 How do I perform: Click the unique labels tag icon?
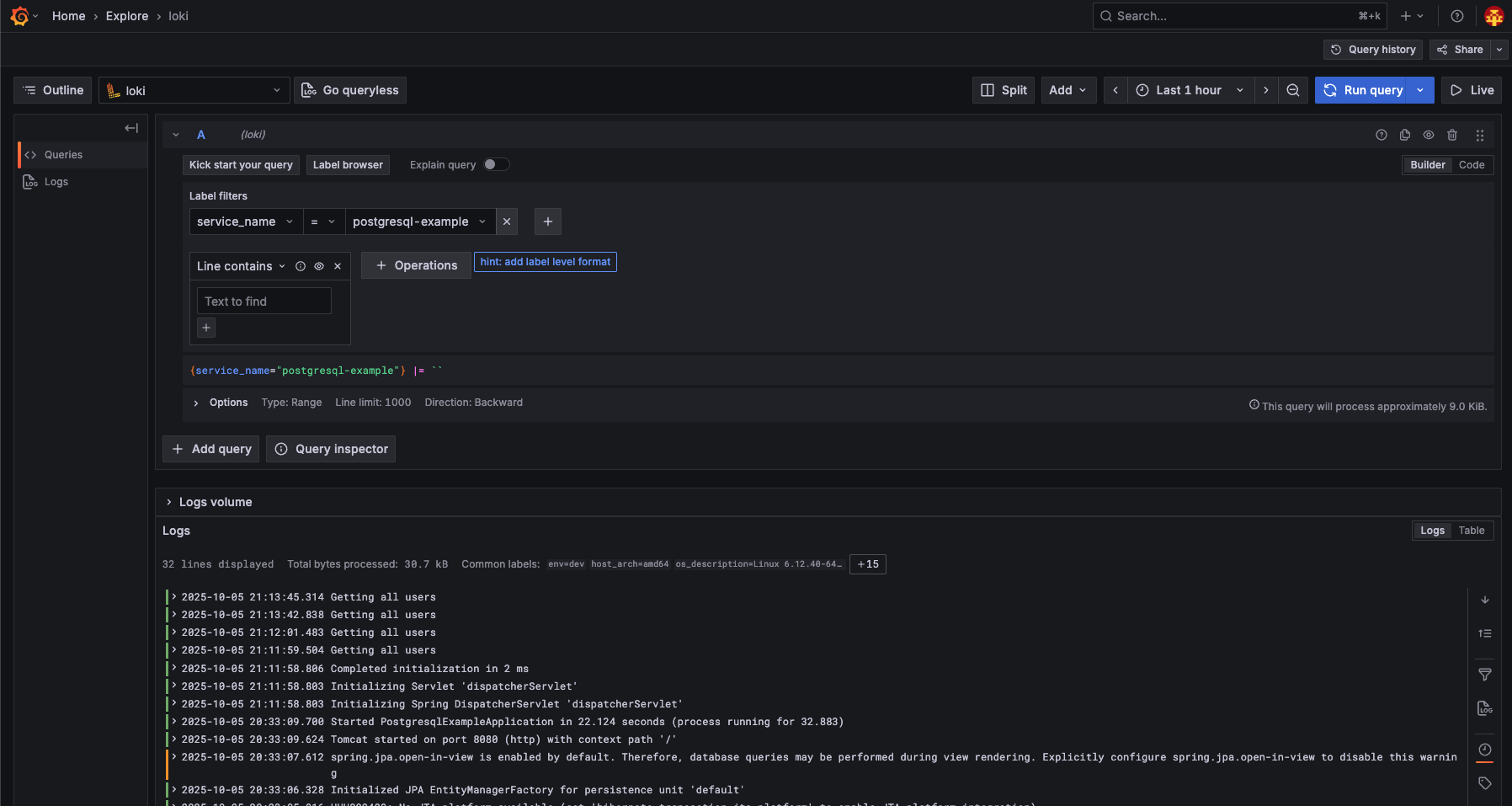(1485, 783)
